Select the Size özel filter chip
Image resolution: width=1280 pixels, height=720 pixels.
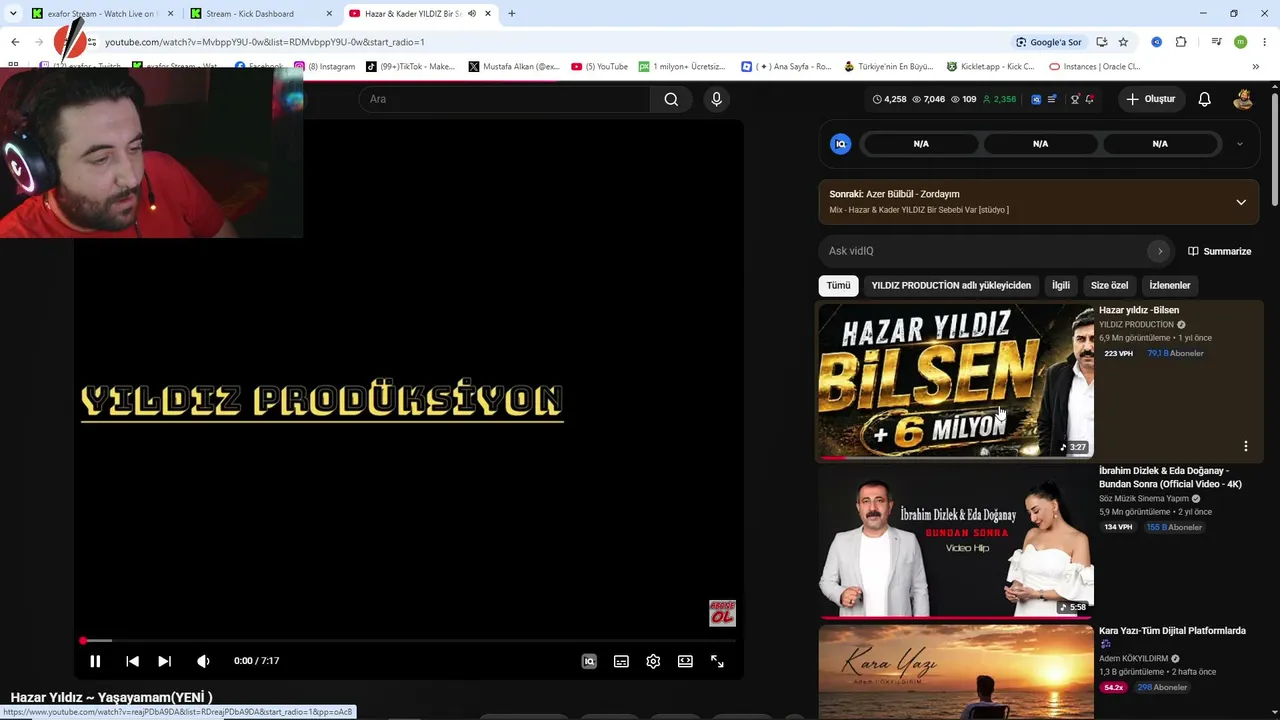(x=1109, y=285)
